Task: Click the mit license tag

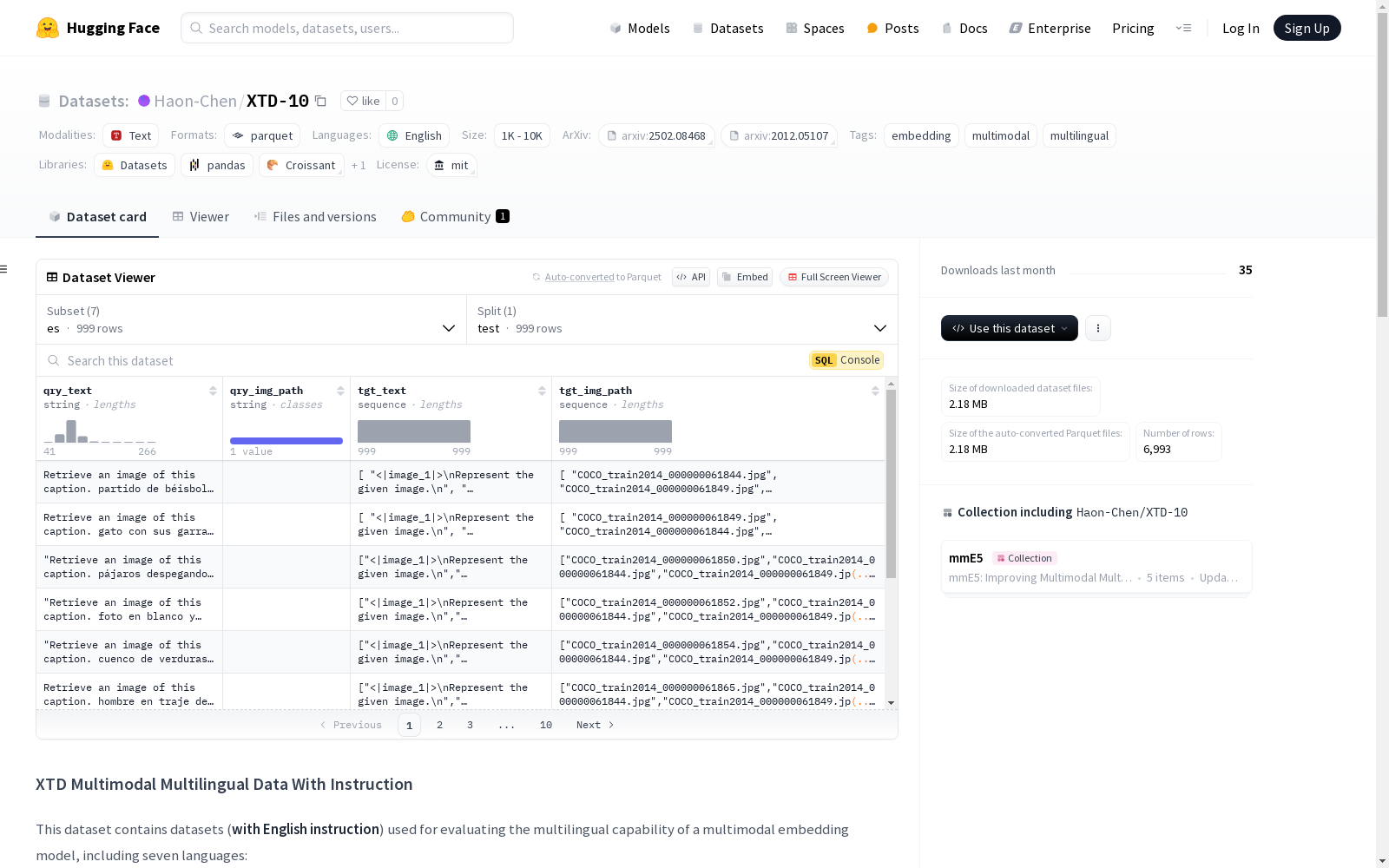Action: [451, 165]
